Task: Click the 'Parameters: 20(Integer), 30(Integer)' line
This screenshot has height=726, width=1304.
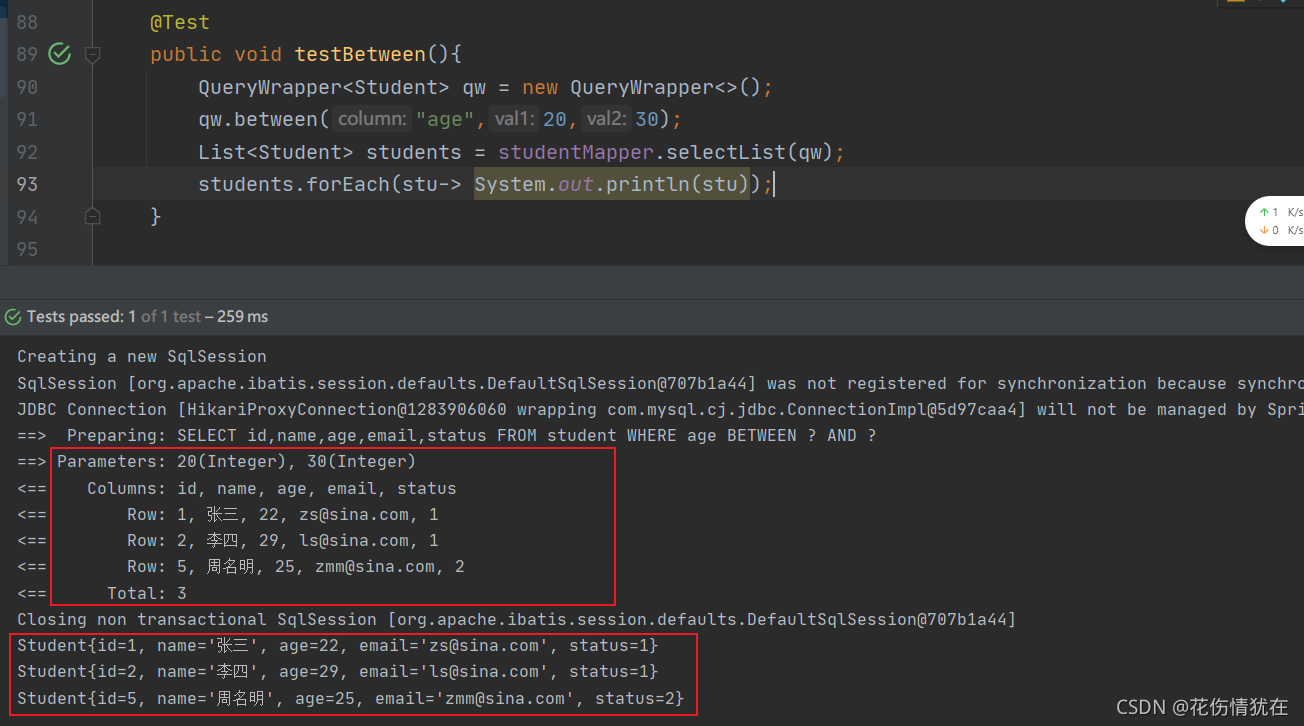Action: point(217,462)
